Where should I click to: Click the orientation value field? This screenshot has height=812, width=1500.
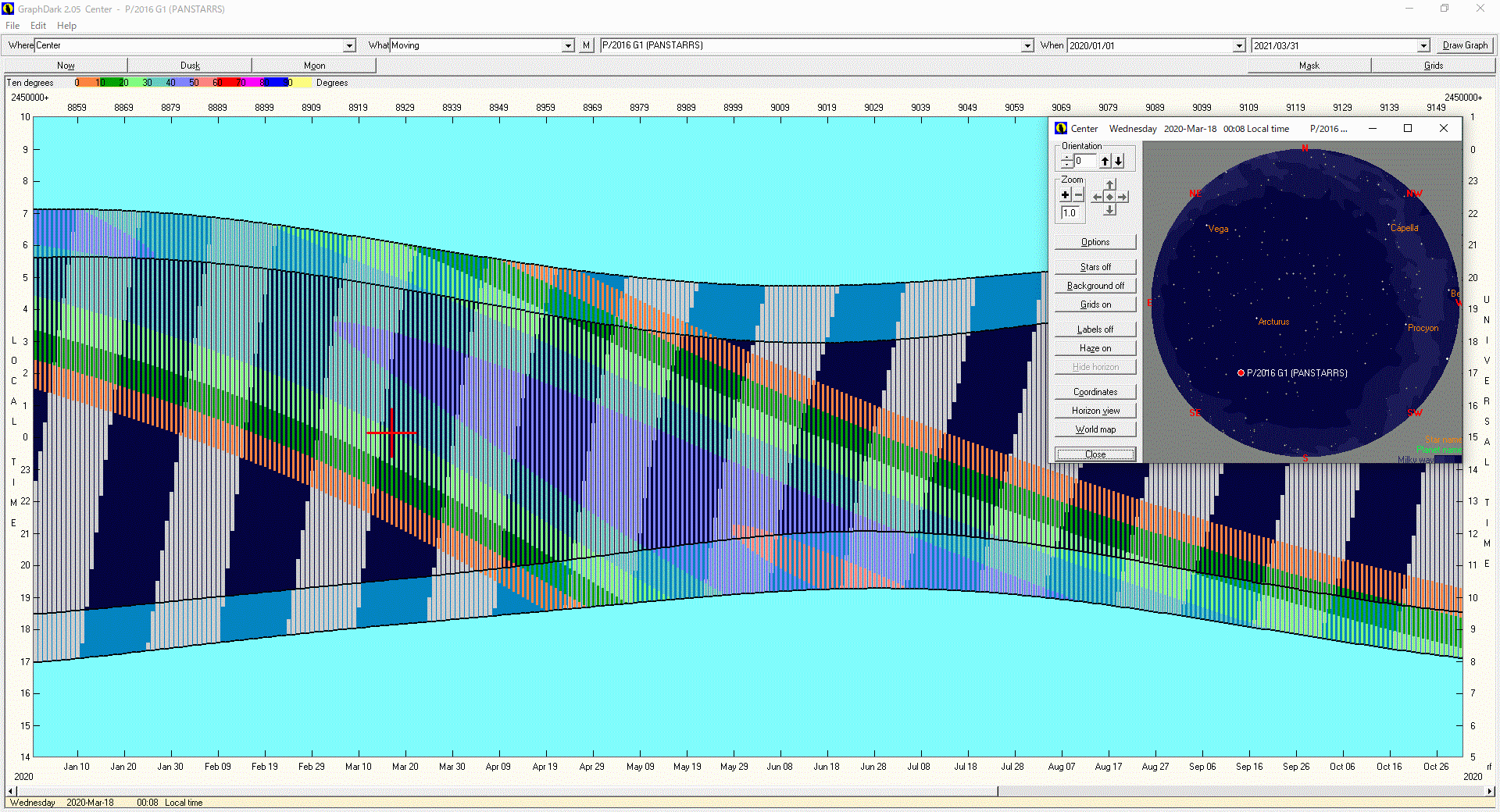pos(1084,161)
